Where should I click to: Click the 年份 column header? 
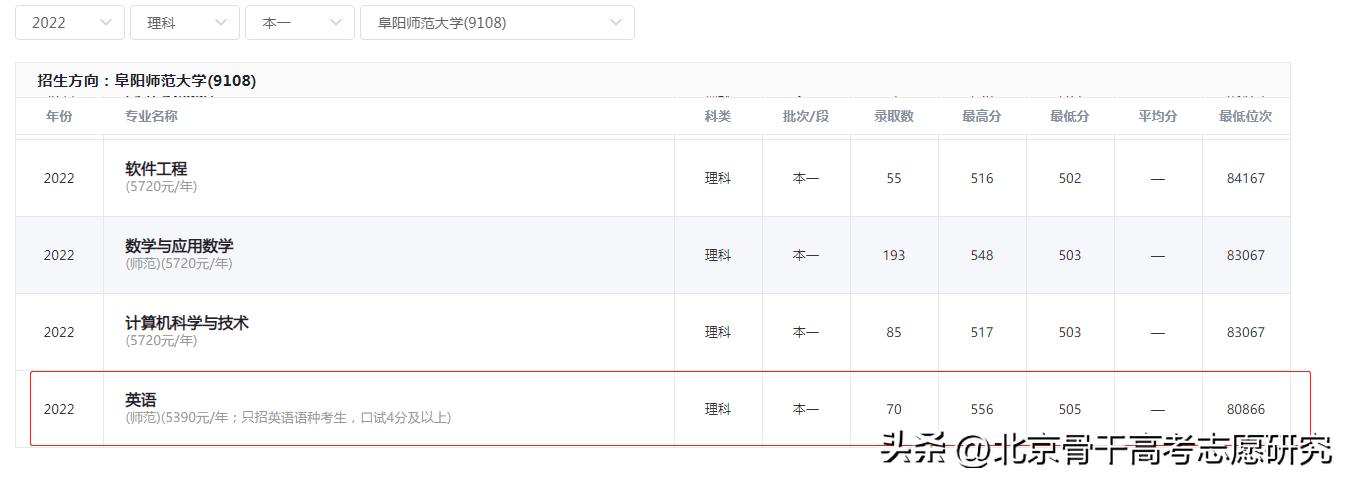tap(59, 116)
